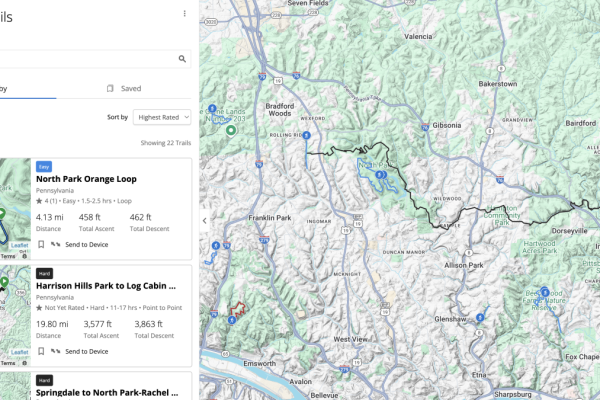Select the Beechwood Farms Nature Reserve marker

point(545,292)
